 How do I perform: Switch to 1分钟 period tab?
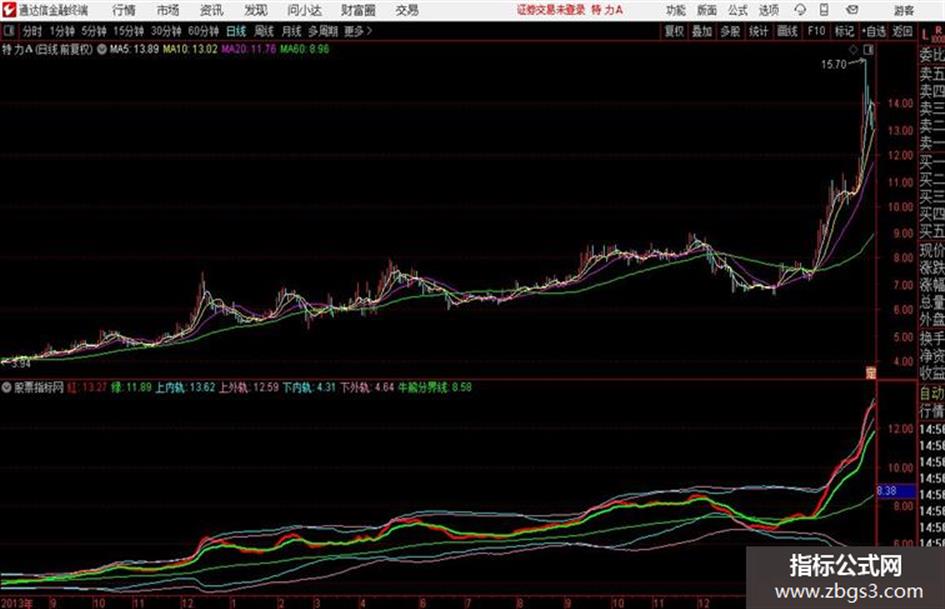tap(62, 31)
